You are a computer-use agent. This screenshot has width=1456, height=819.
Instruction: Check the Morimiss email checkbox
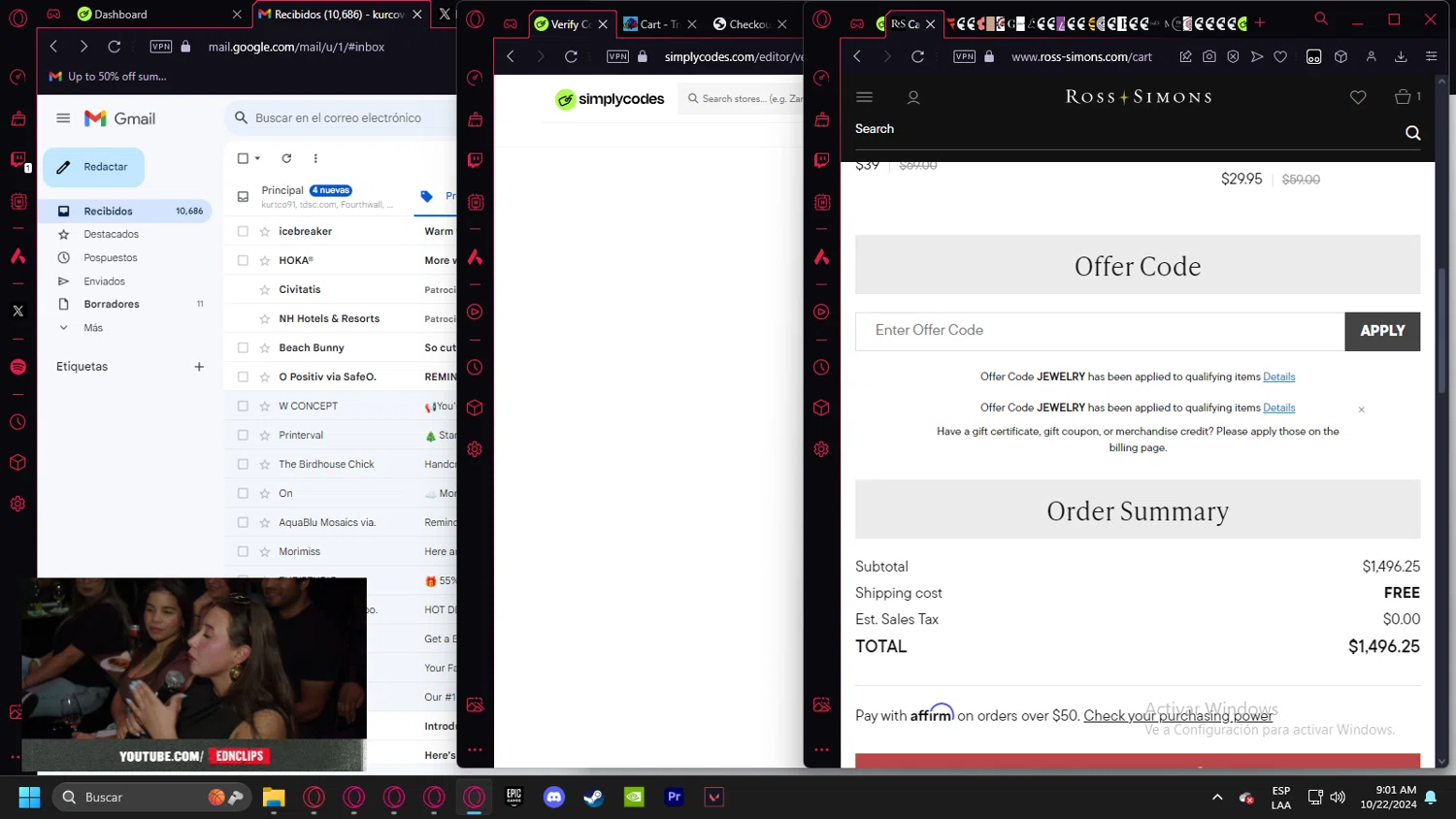click(x=243, y=551)
